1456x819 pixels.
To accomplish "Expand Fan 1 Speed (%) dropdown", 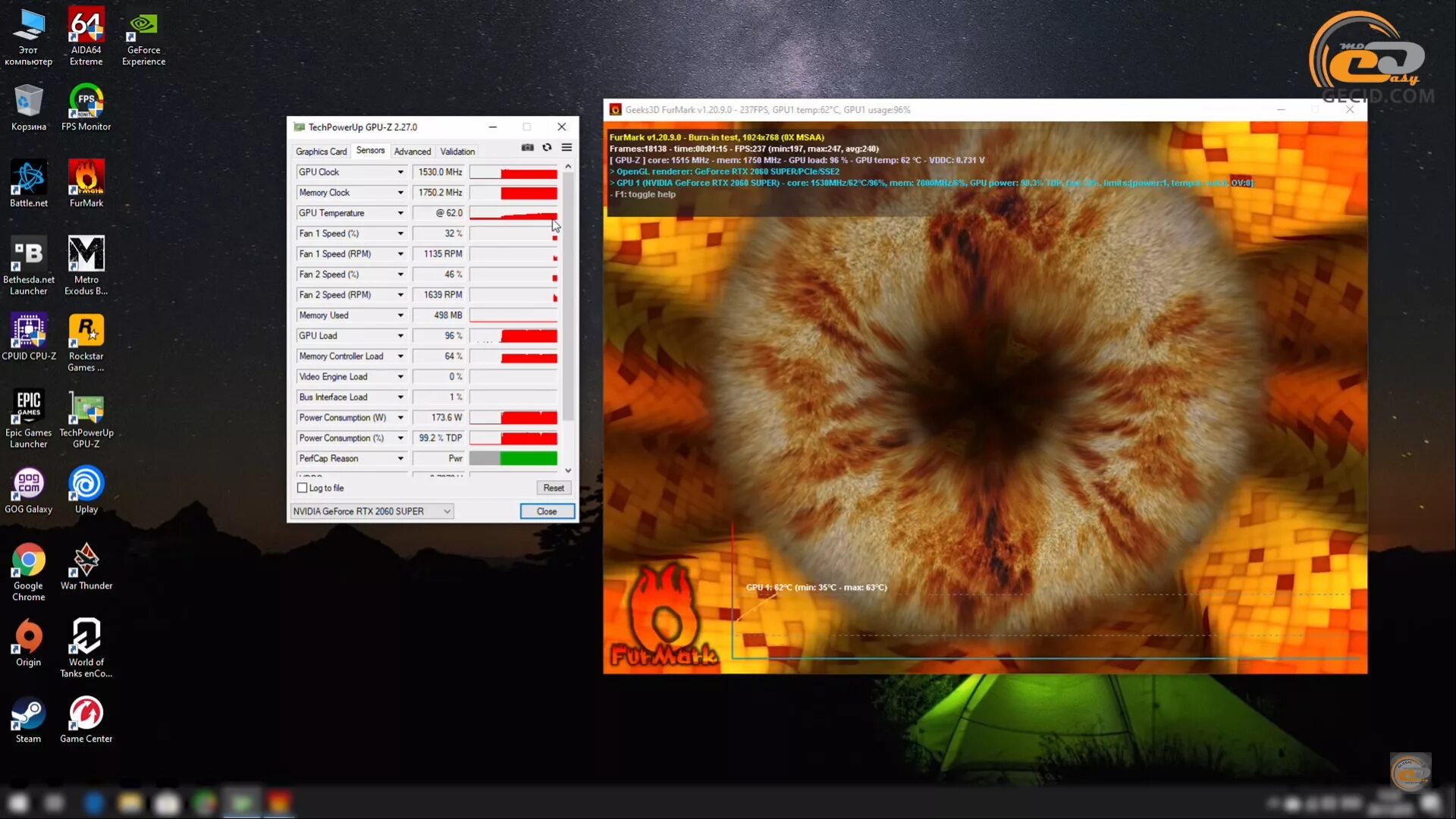I will click(x=400, y=234).
